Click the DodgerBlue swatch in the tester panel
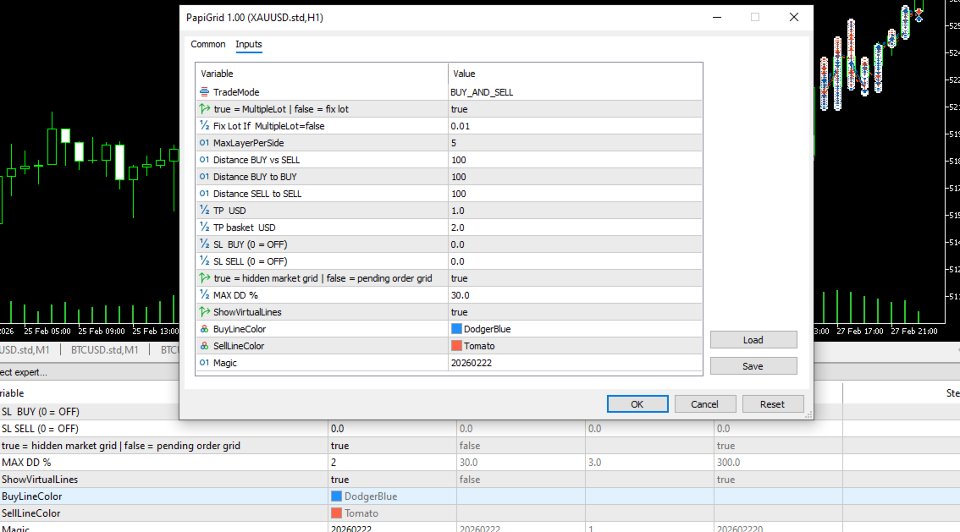 pyautogui.click(x=336, y=496)
